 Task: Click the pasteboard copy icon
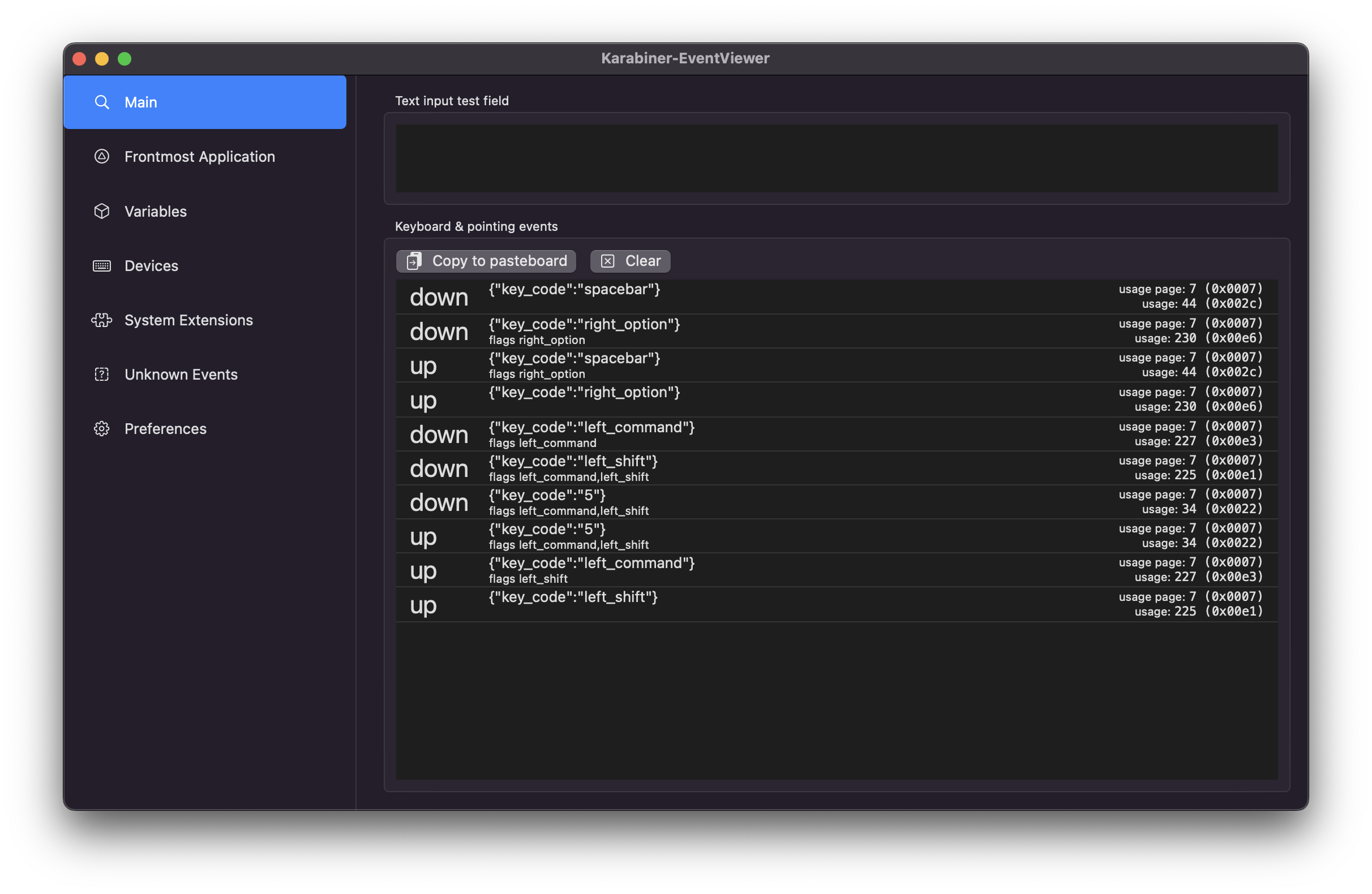point(414,261)
